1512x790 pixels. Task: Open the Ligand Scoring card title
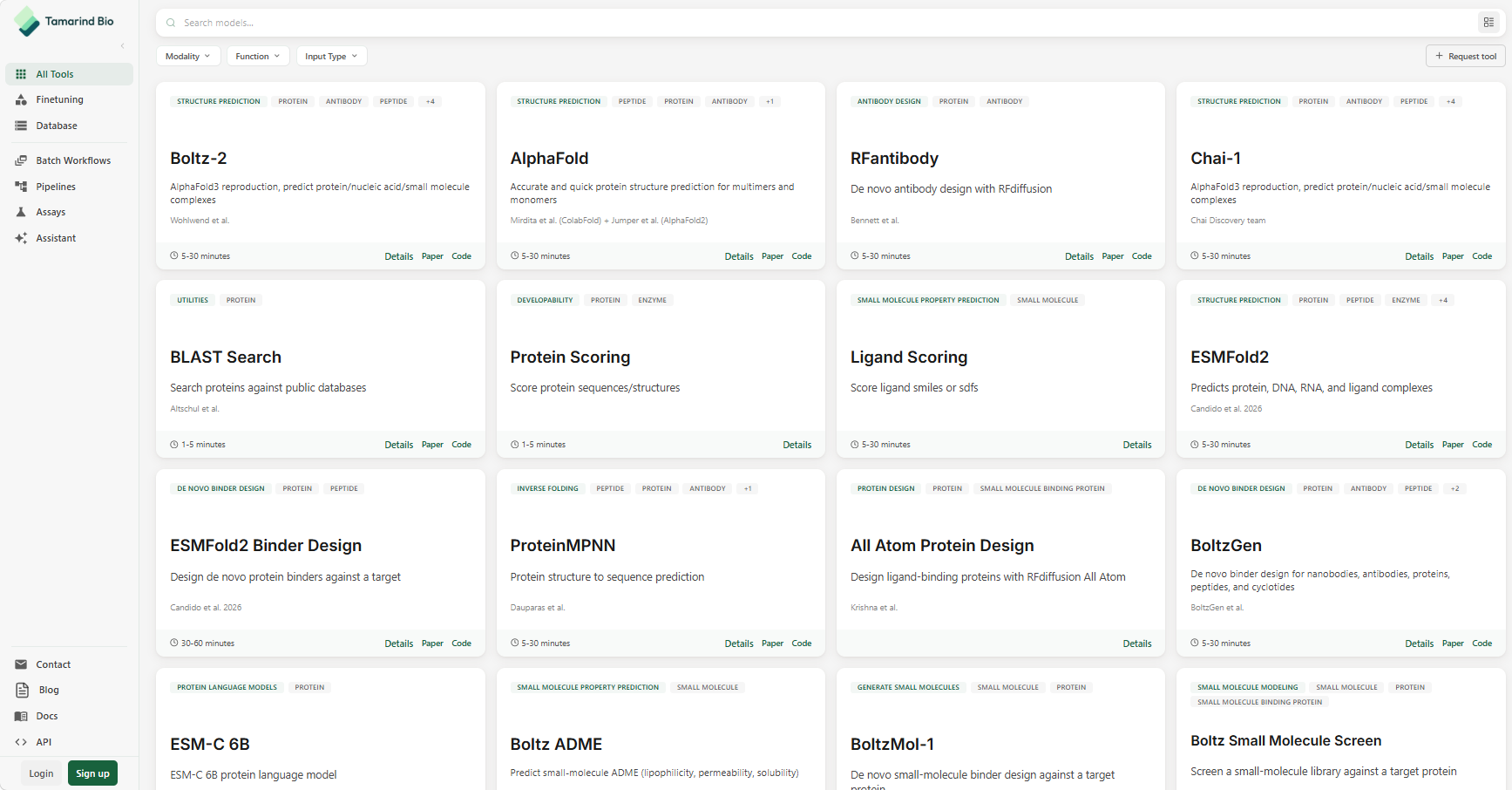coord(909,357)
